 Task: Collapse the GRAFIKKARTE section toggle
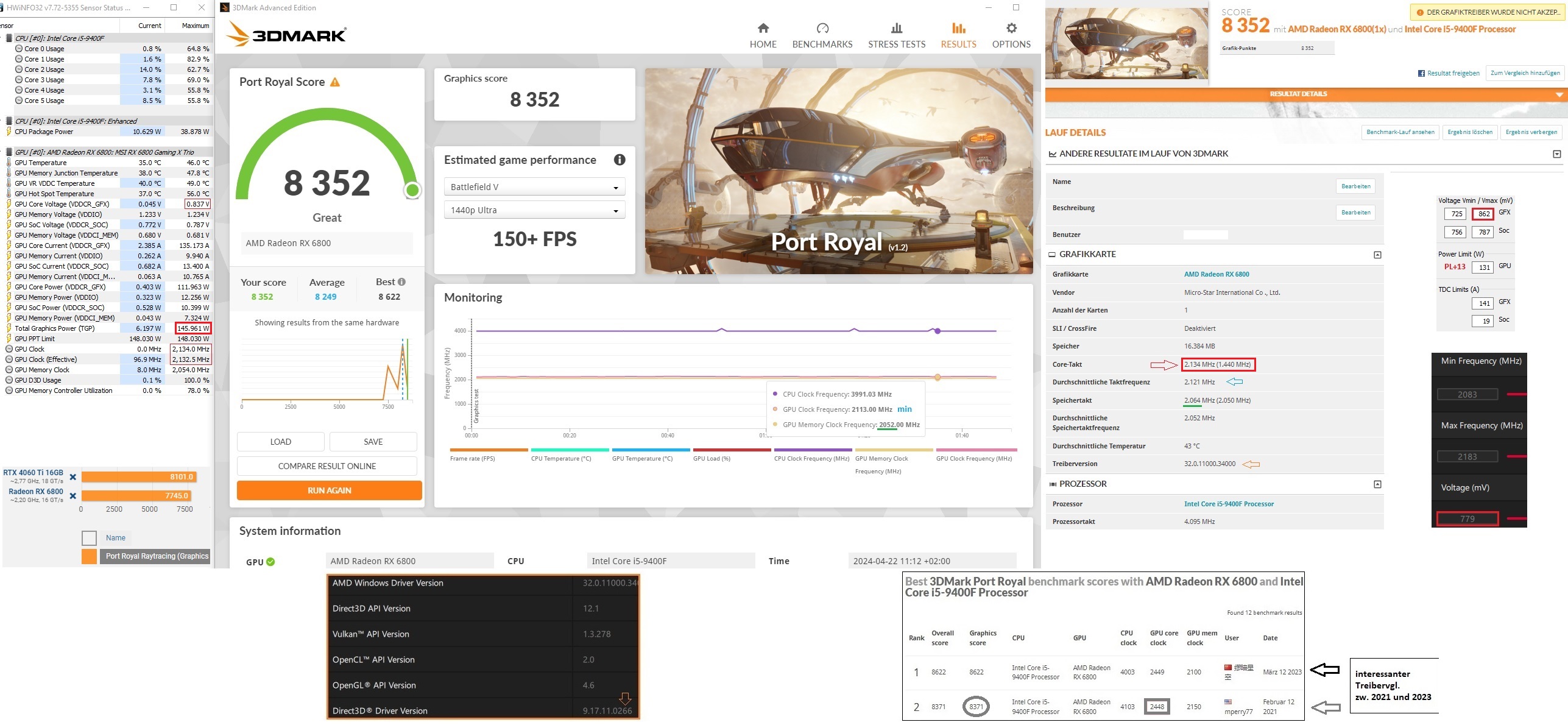(x=1377, y=255)
